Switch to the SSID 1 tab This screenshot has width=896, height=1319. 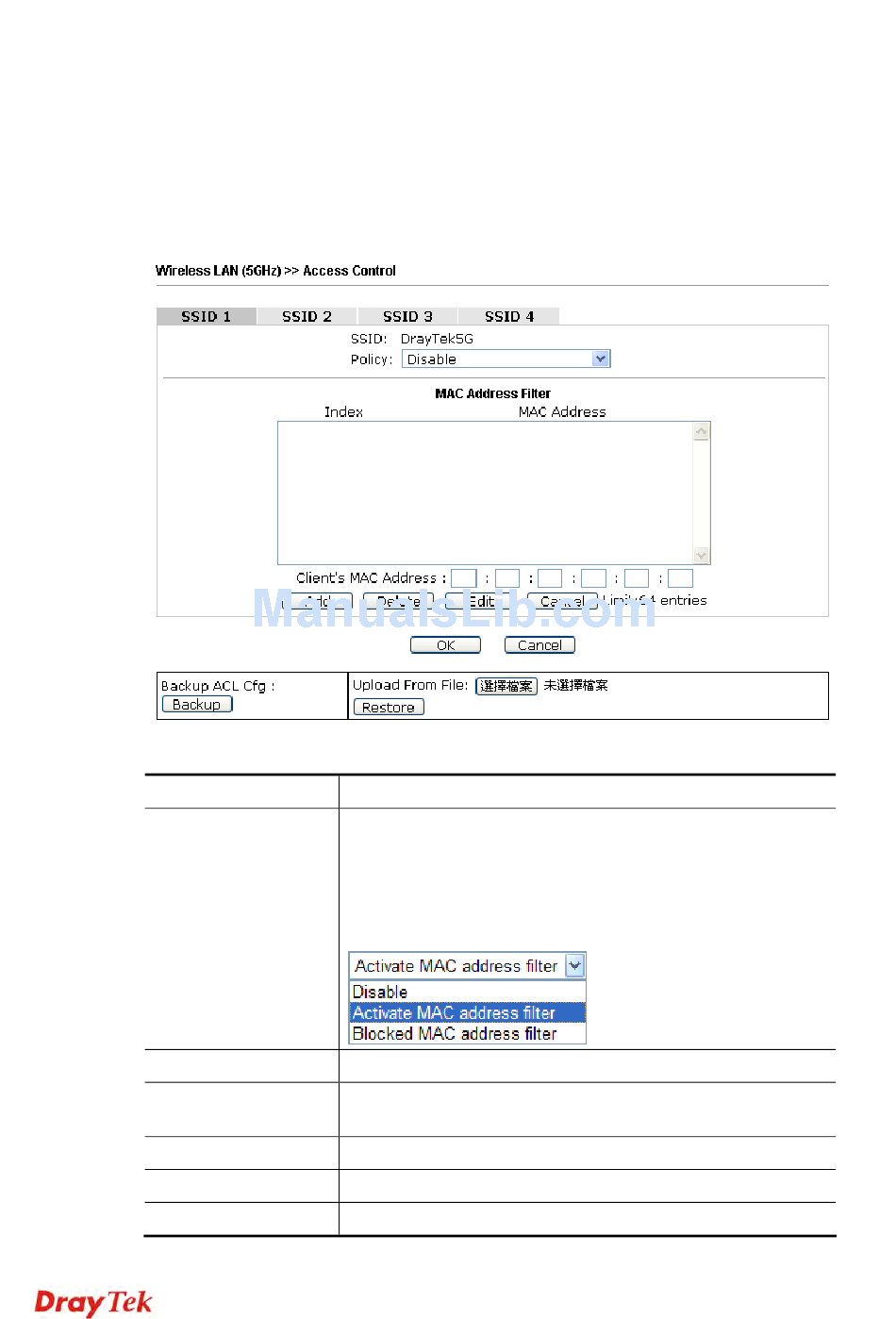pos(207,316)
